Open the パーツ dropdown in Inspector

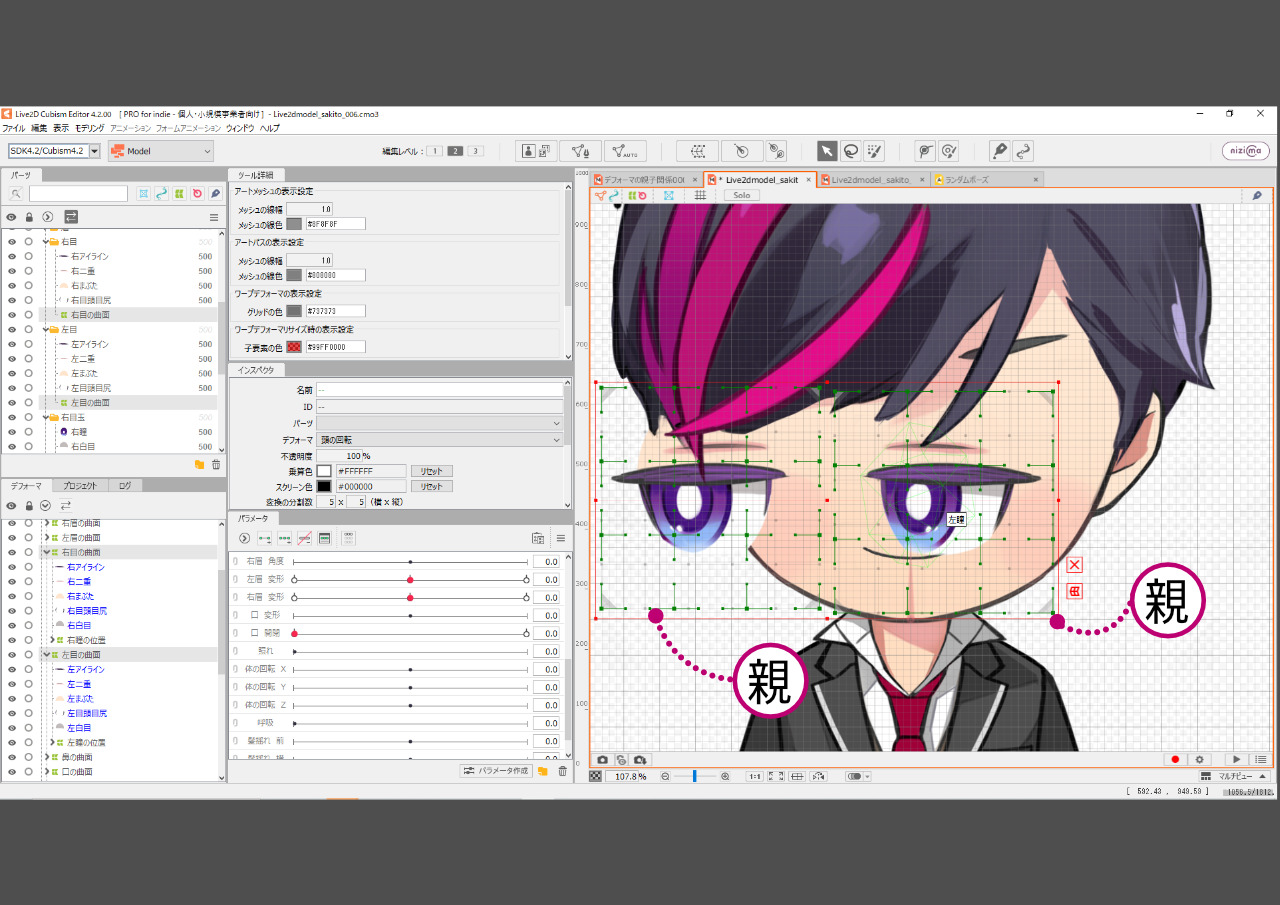[x=440, y=424]
